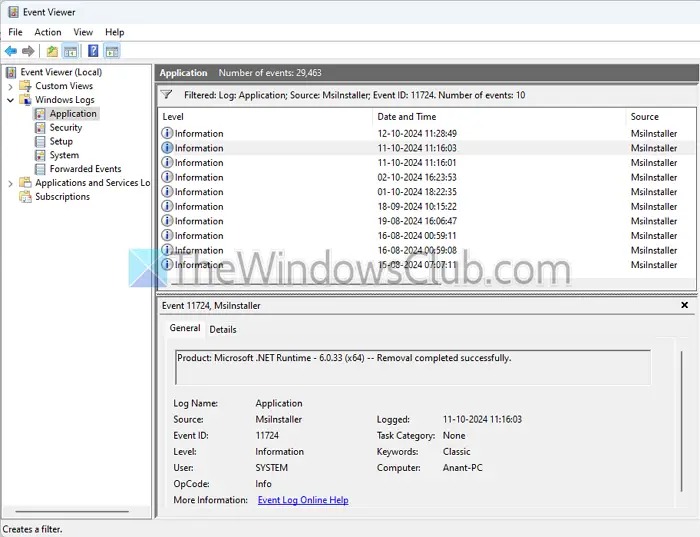Click the Up One Level folder icon

click(x=52, y=51)
